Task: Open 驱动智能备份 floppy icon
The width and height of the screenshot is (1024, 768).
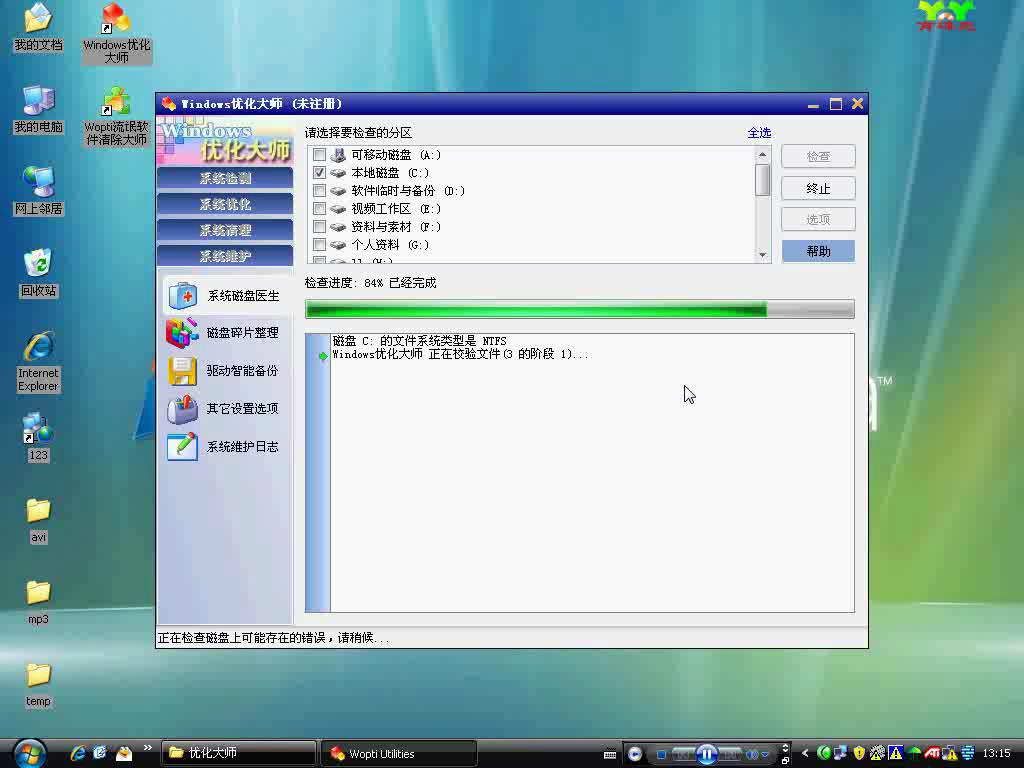Action: coord(182,371)
